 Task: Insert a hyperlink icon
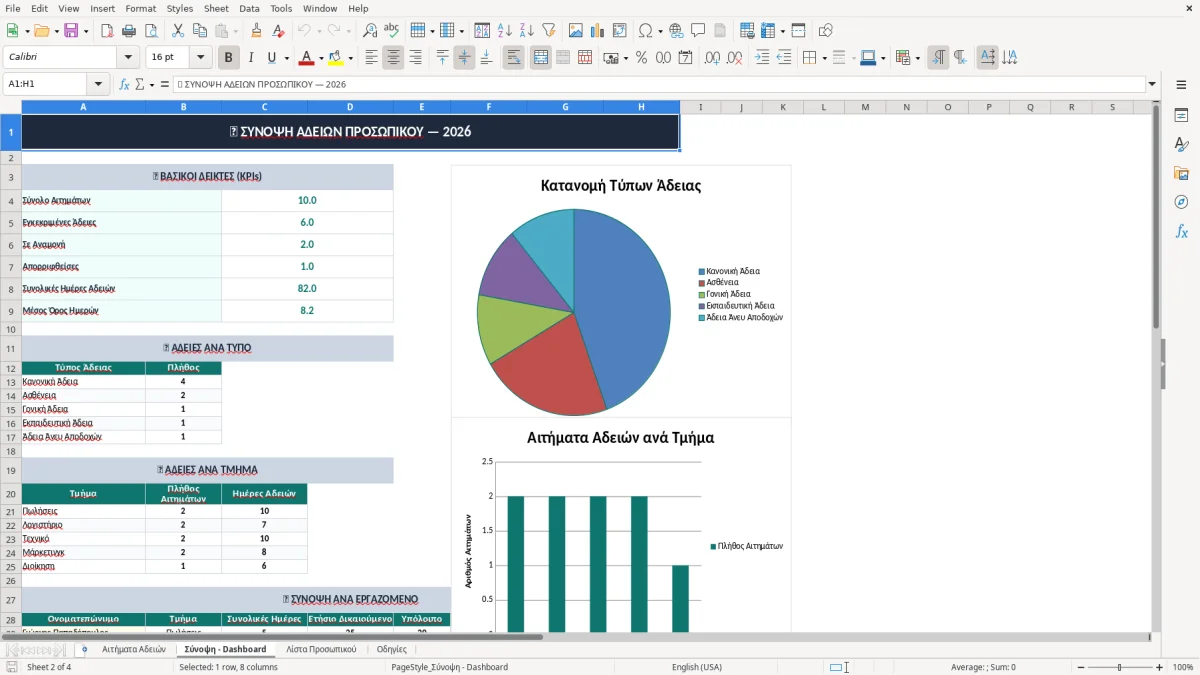click(x=677, y=31)
